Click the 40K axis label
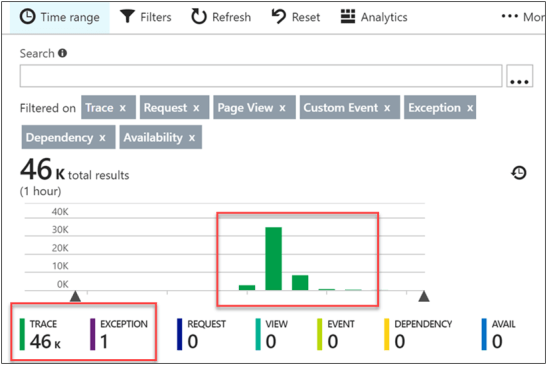 click(60, 212)
